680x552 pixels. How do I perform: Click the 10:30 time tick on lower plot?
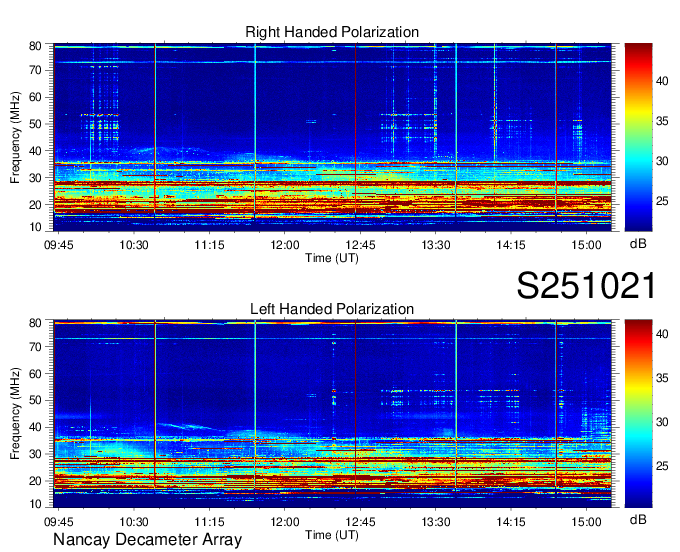(134, 521)
